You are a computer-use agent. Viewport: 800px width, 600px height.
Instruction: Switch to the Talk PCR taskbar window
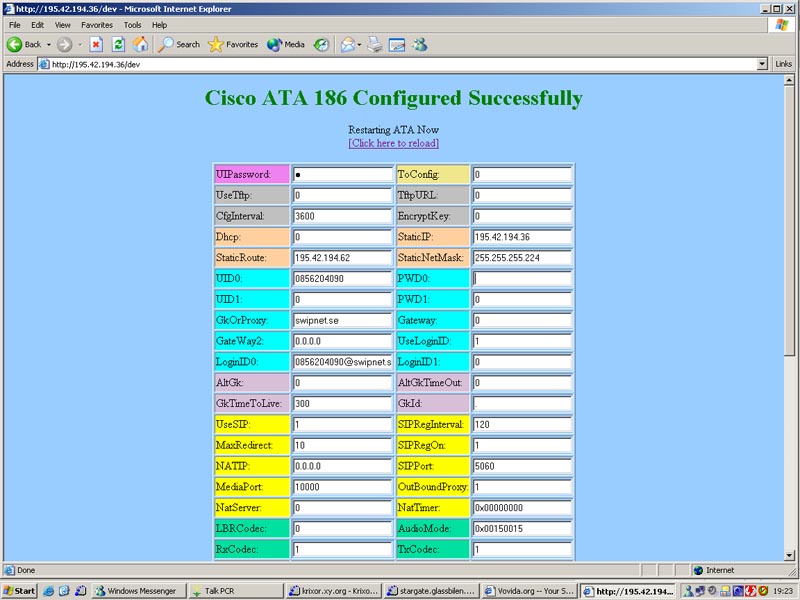[236, 591]
